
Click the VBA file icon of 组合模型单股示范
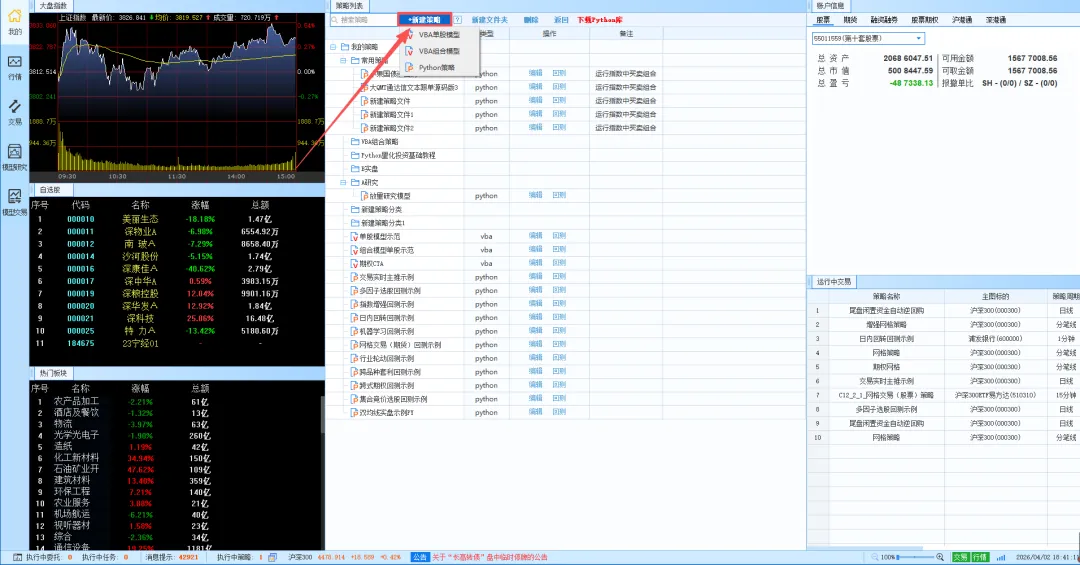tap(355, 250)
